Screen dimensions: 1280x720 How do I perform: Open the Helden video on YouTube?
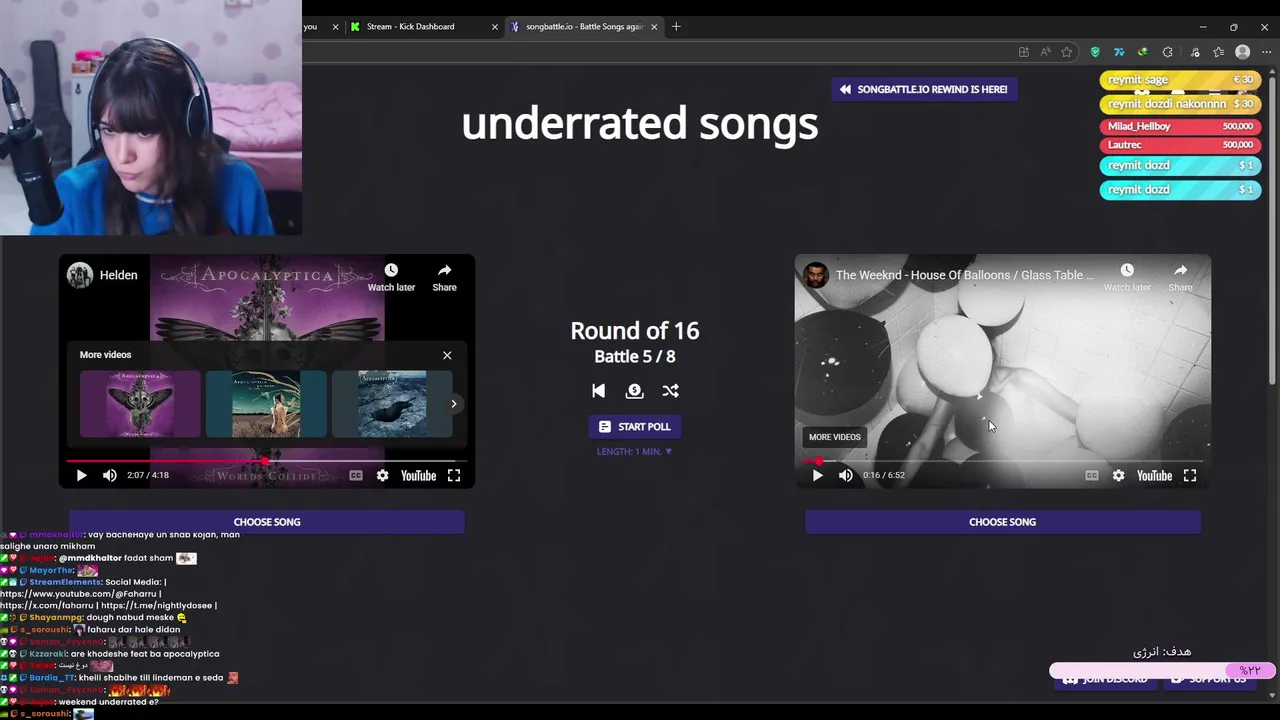click(x=418, y=476)
